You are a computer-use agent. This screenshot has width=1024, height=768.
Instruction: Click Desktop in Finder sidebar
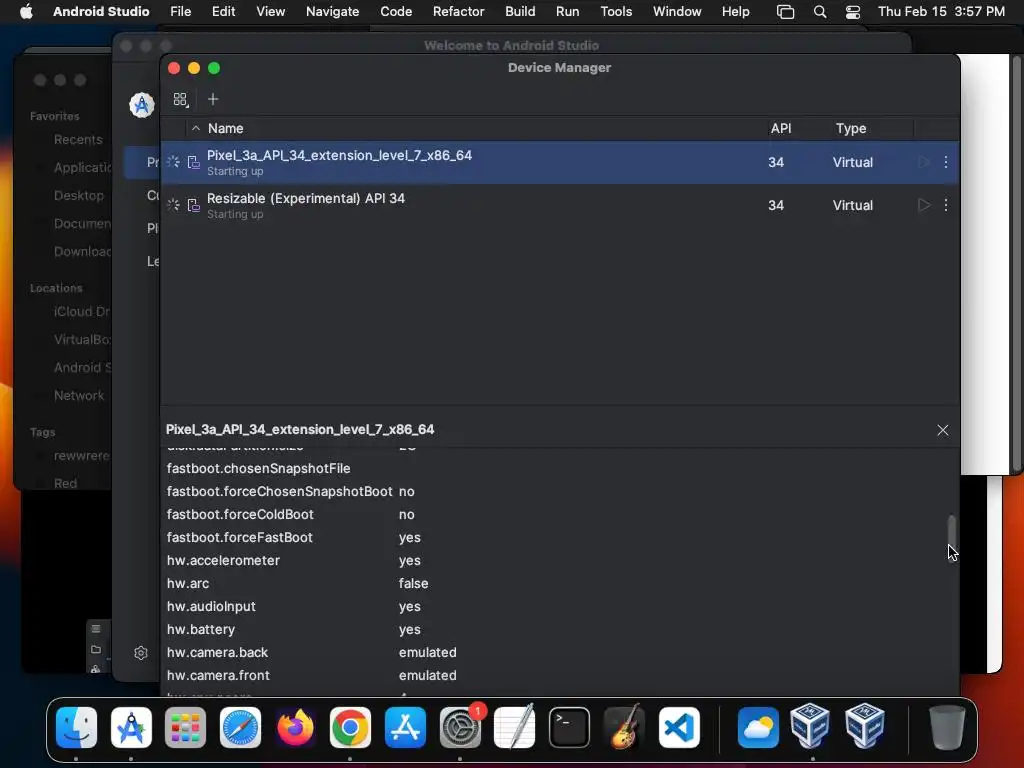78,195
